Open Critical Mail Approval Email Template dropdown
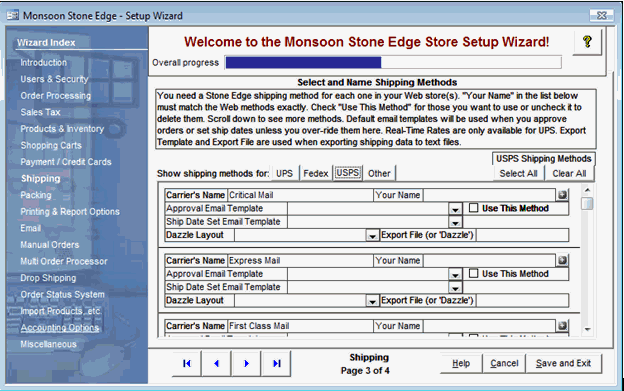Image resolution: width=624 pixels, height=391 pixels. click(x=455, y=209)
